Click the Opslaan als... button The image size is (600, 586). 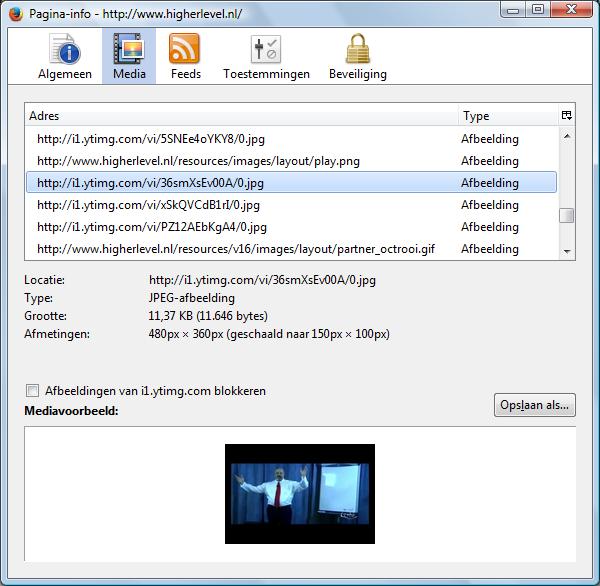point(535,405)
